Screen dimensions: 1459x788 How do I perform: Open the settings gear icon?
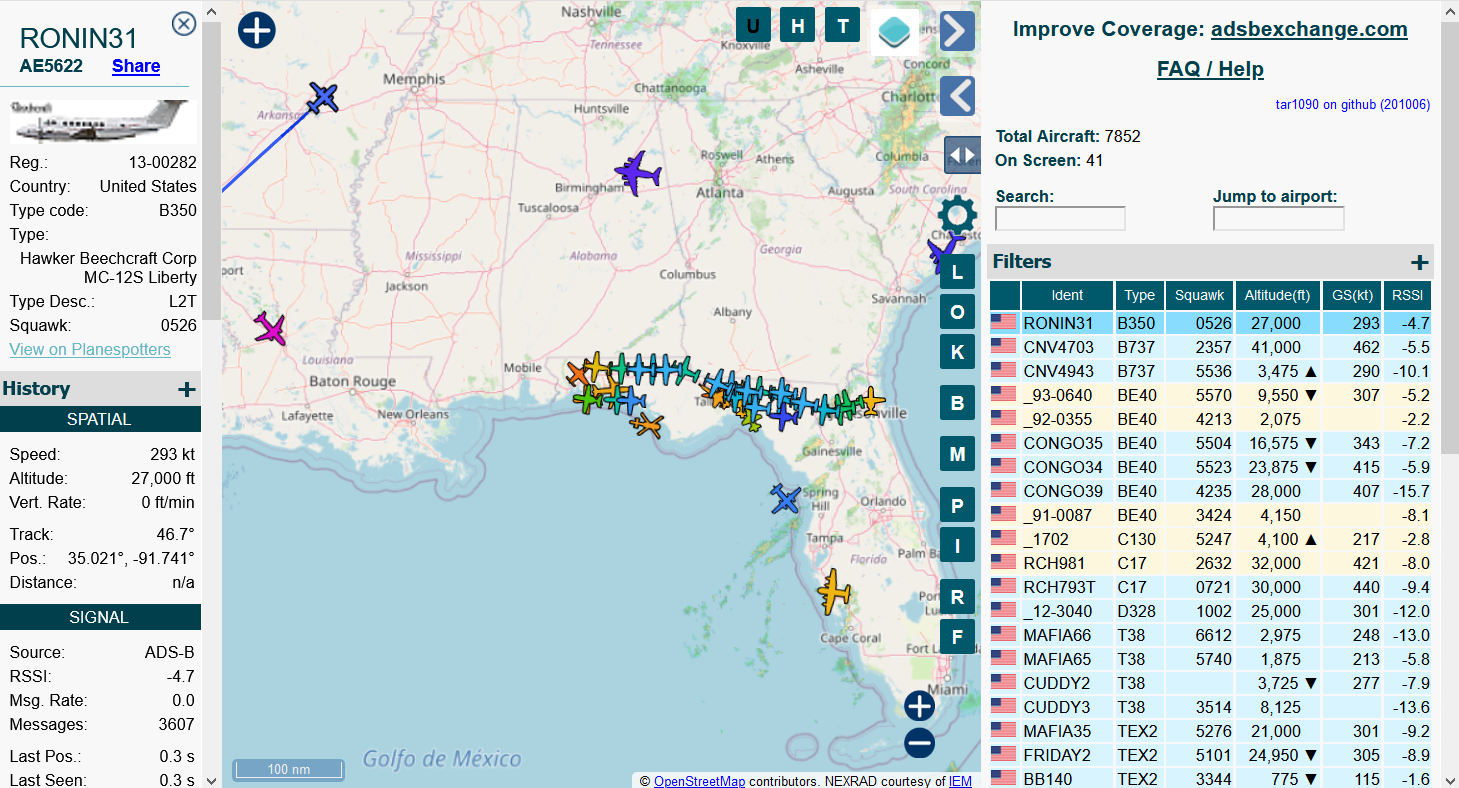tap(958, 215)
